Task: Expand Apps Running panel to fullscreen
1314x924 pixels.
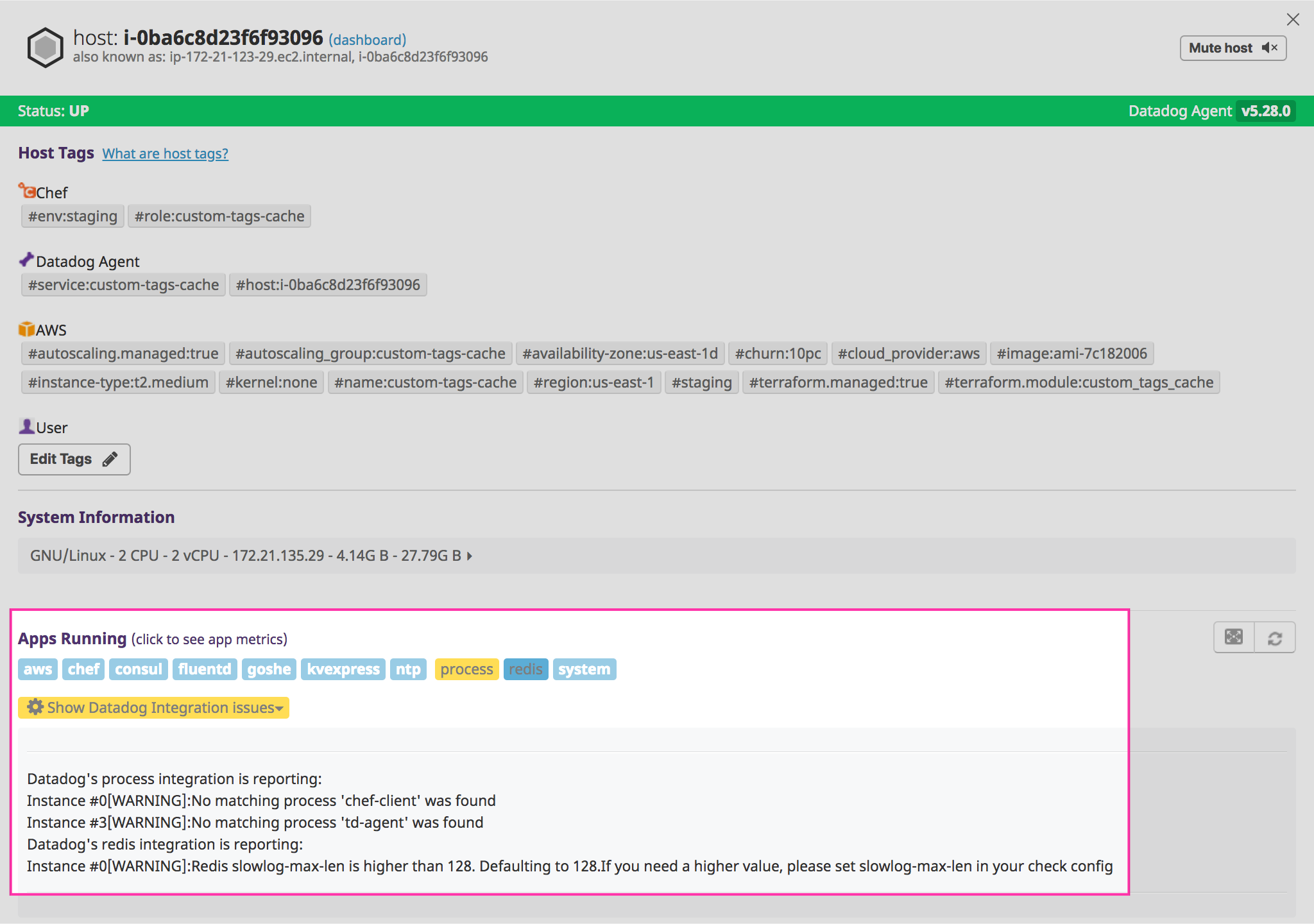Action: (1233, 637)
